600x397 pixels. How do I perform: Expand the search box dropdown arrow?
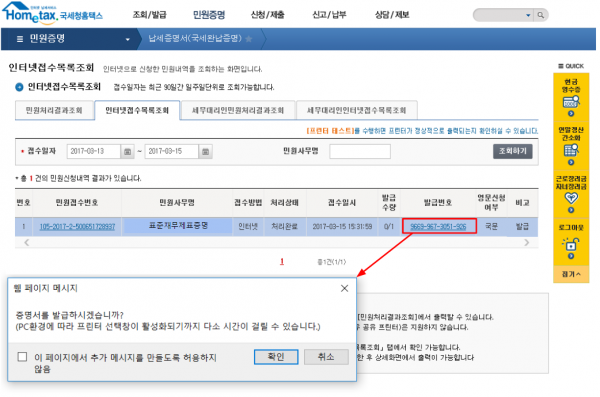coord(528,15)
